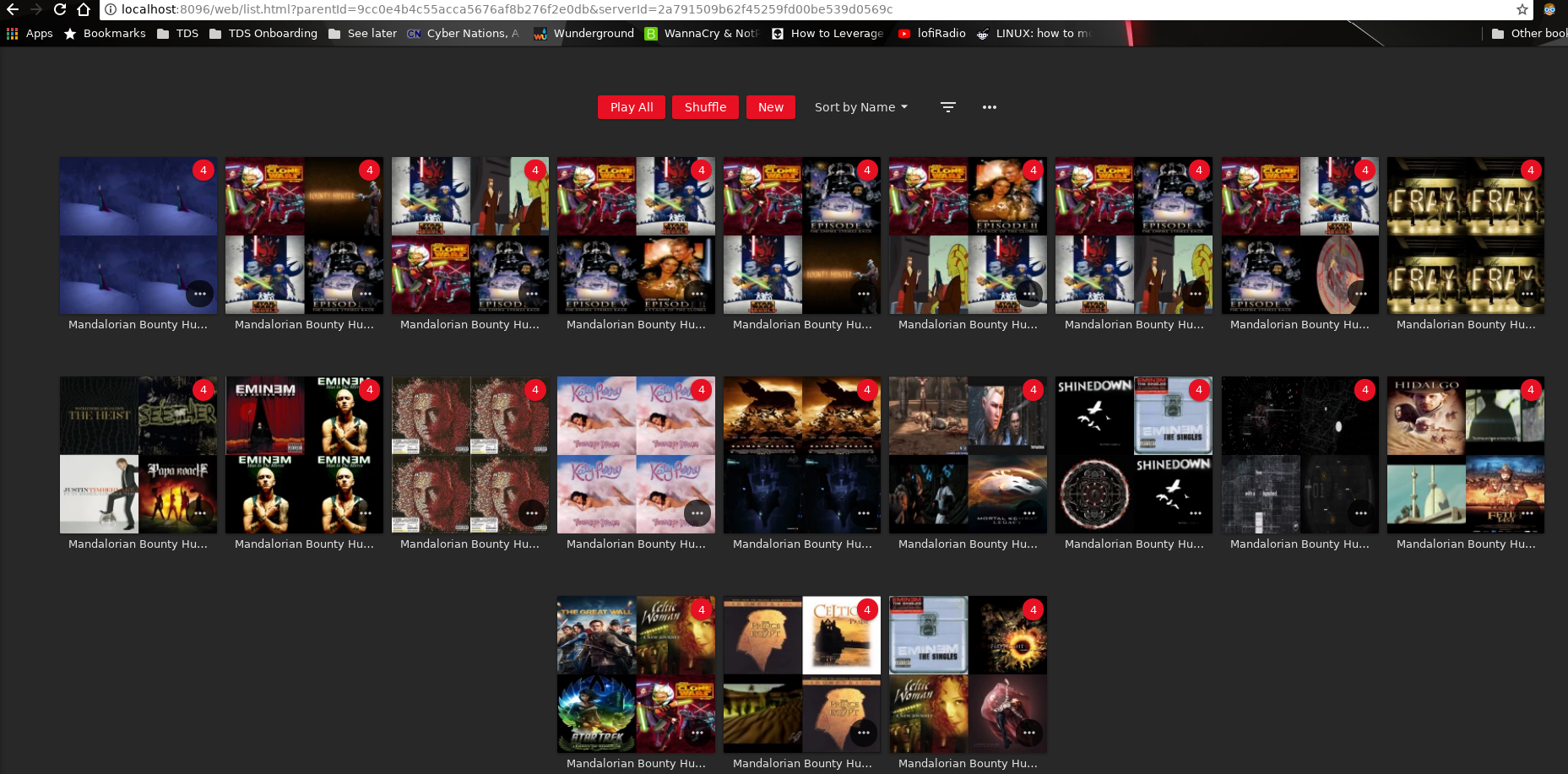Image resolution: width=1568 pixels, height=774 pixels.
Task: Open more menu on Eminem Relapse playlist card
Action: coord(531,513)
